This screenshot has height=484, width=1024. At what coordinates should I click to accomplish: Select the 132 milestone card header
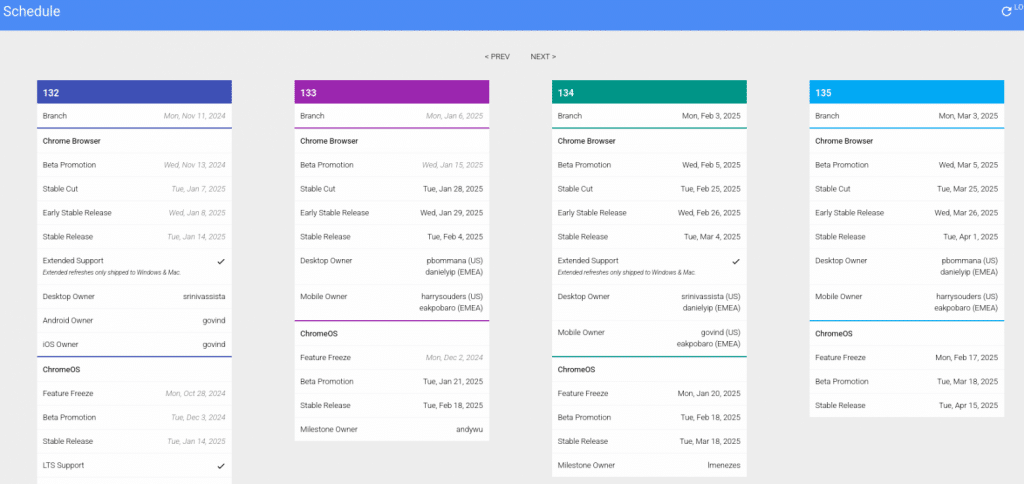pyautogui.click(x=135, y=92)
